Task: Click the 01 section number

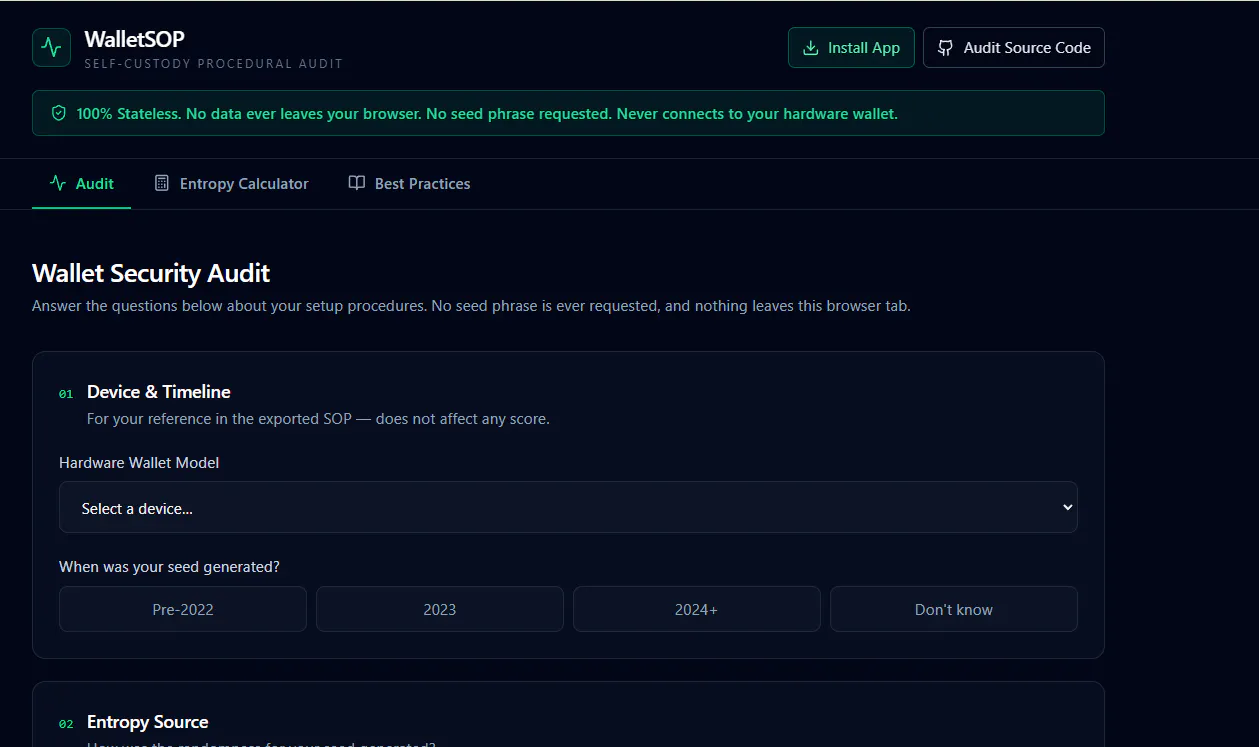Action: tap(66, 394)
